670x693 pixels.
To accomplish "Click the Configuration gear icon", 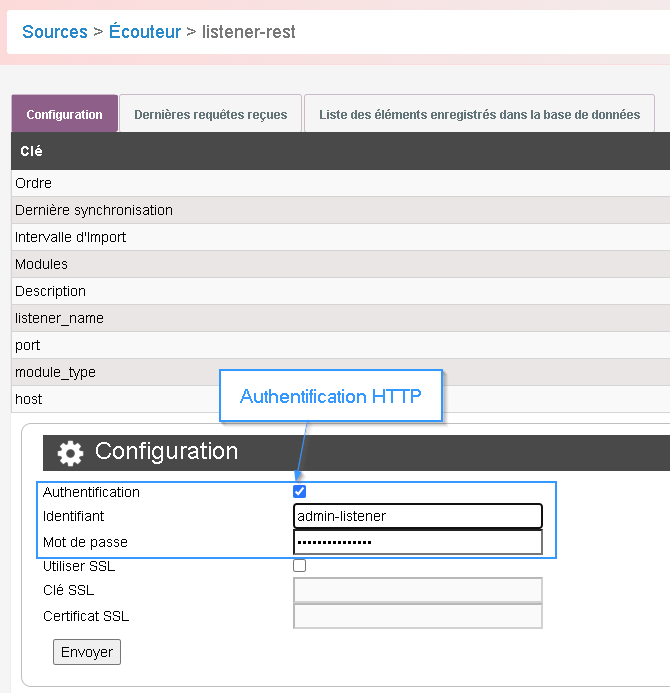I will coord(70,453).
